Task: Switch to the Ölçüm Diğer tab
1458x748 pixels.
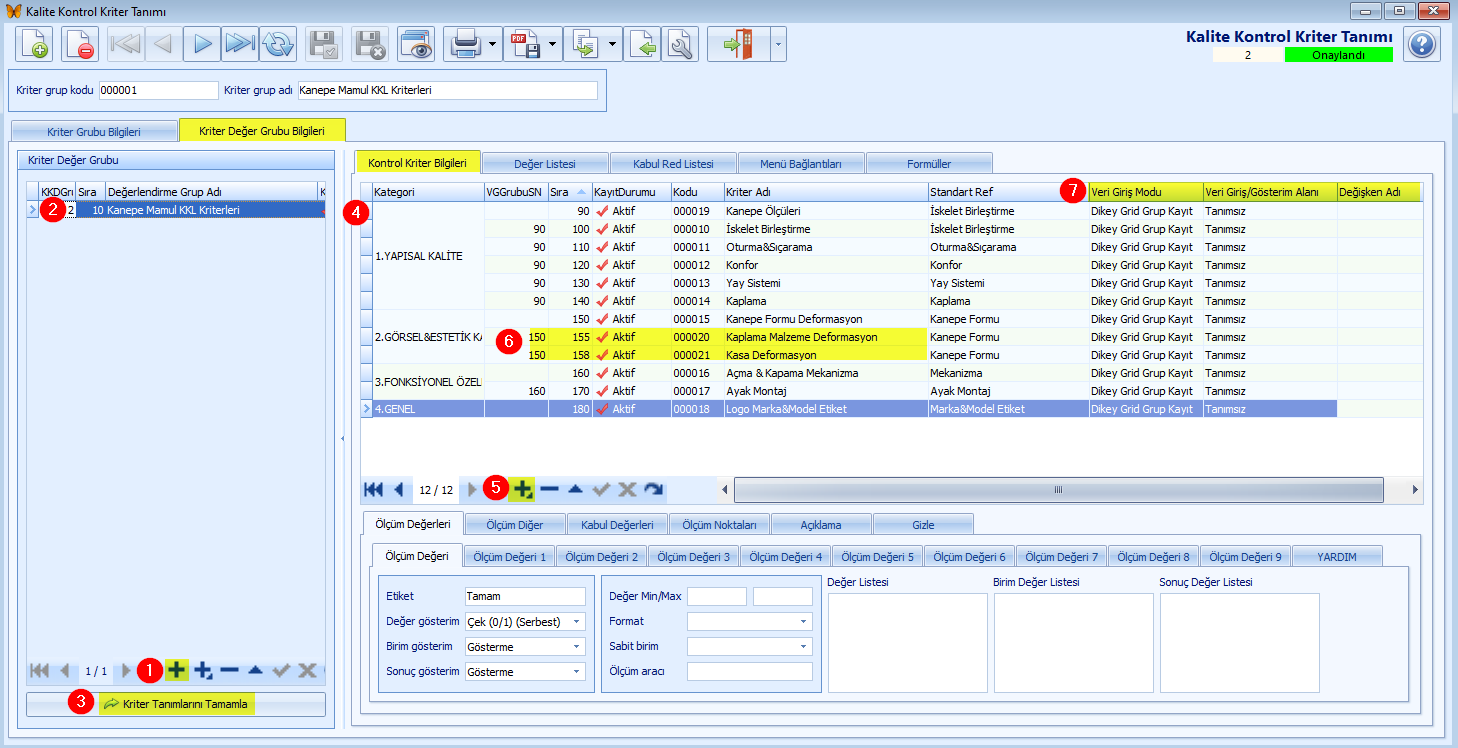Action: (x=515, y=524)
